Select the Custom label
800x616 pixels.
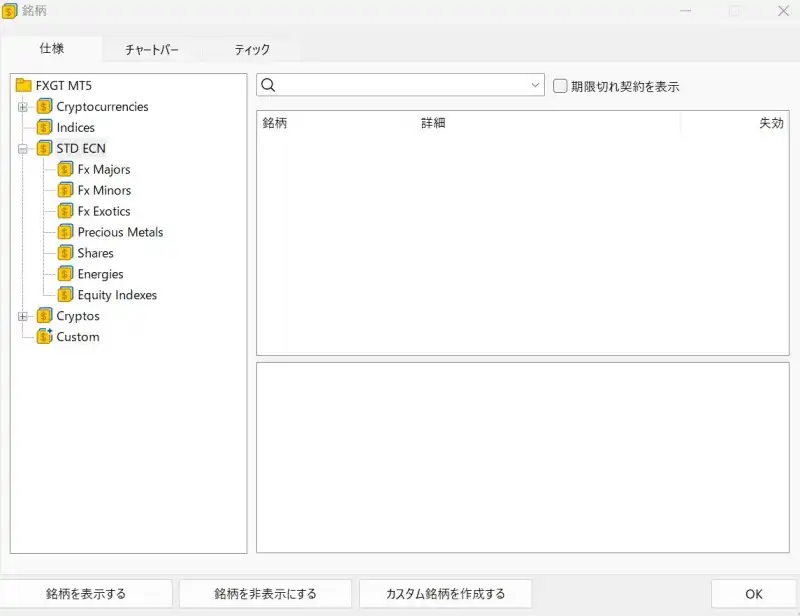pos(78,337)
